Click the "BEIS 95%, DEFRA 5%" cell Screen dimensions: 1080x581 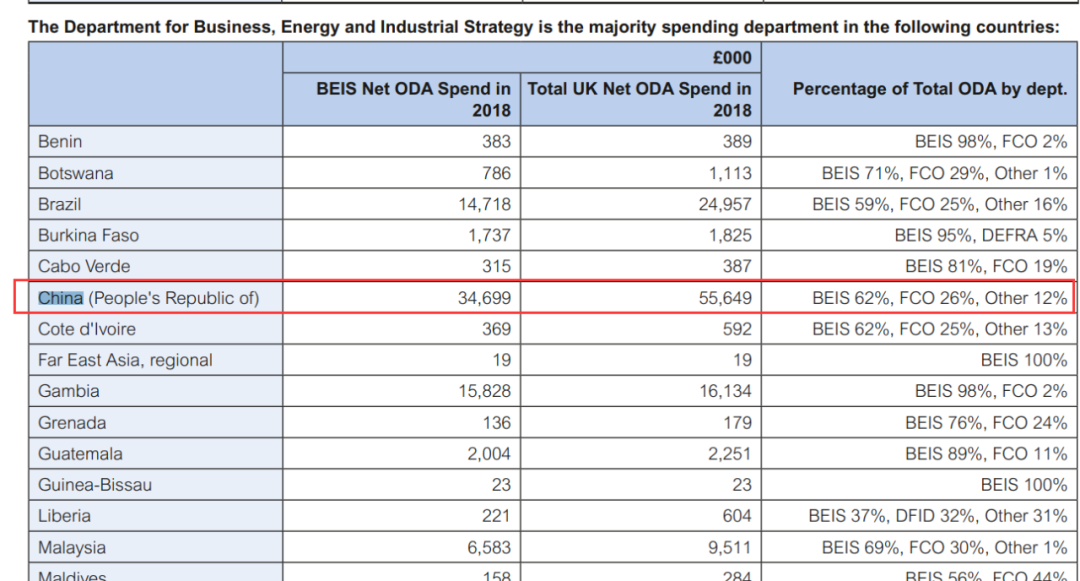coord(980,236)
